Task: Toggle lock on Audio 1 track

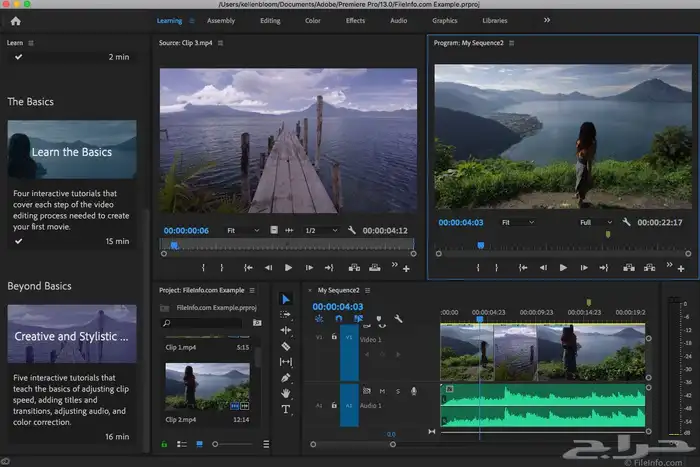Action: (334, 405)
